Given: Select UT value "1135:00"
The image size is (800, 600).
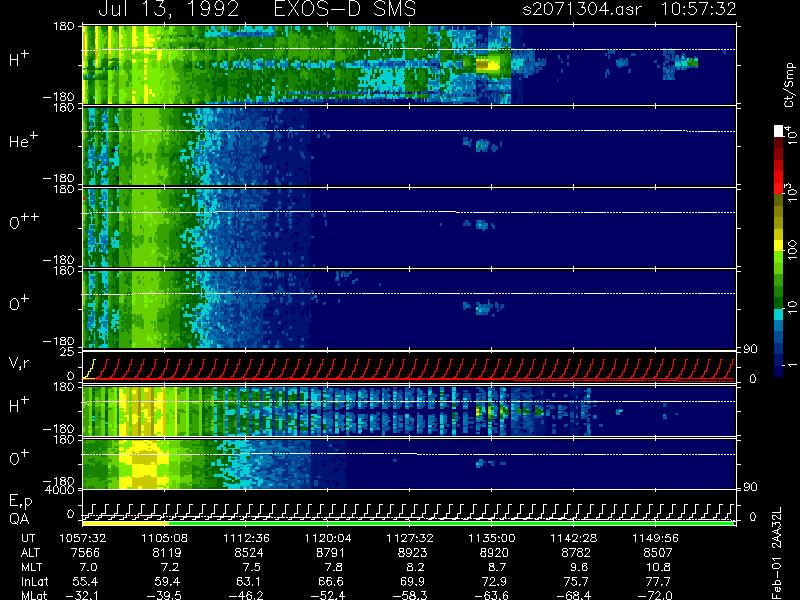Looking at the screenshot, I should pos(491,538).
